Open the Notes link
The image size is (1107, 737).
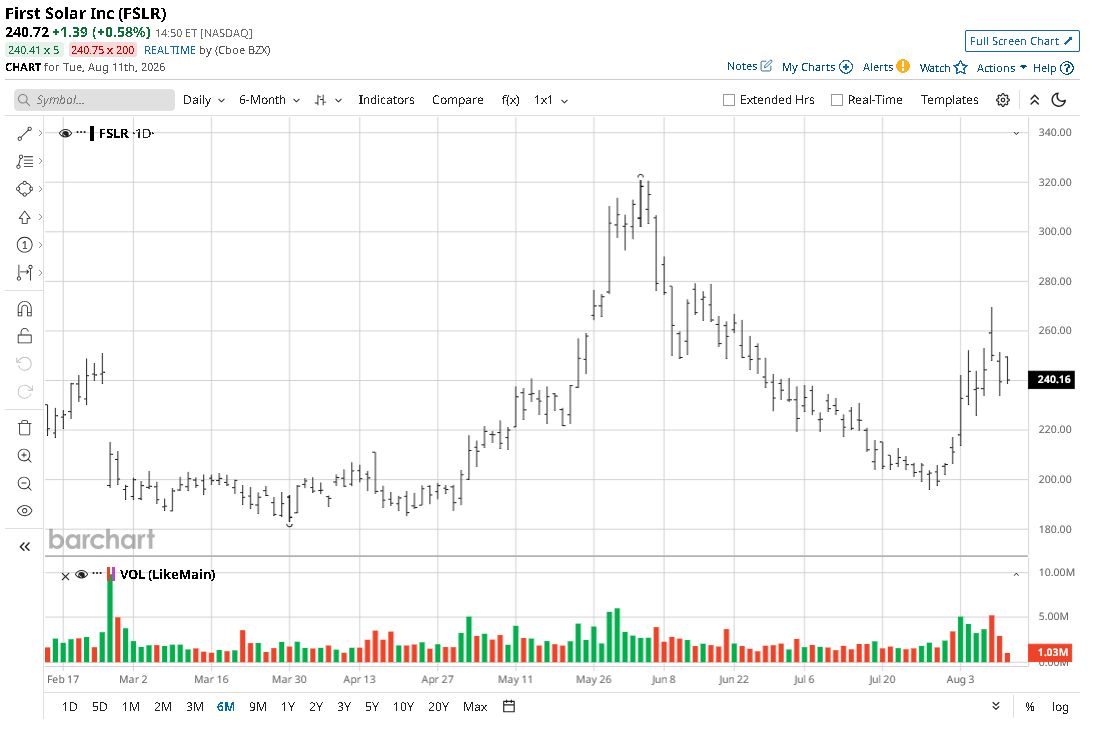tap(750, 66)
